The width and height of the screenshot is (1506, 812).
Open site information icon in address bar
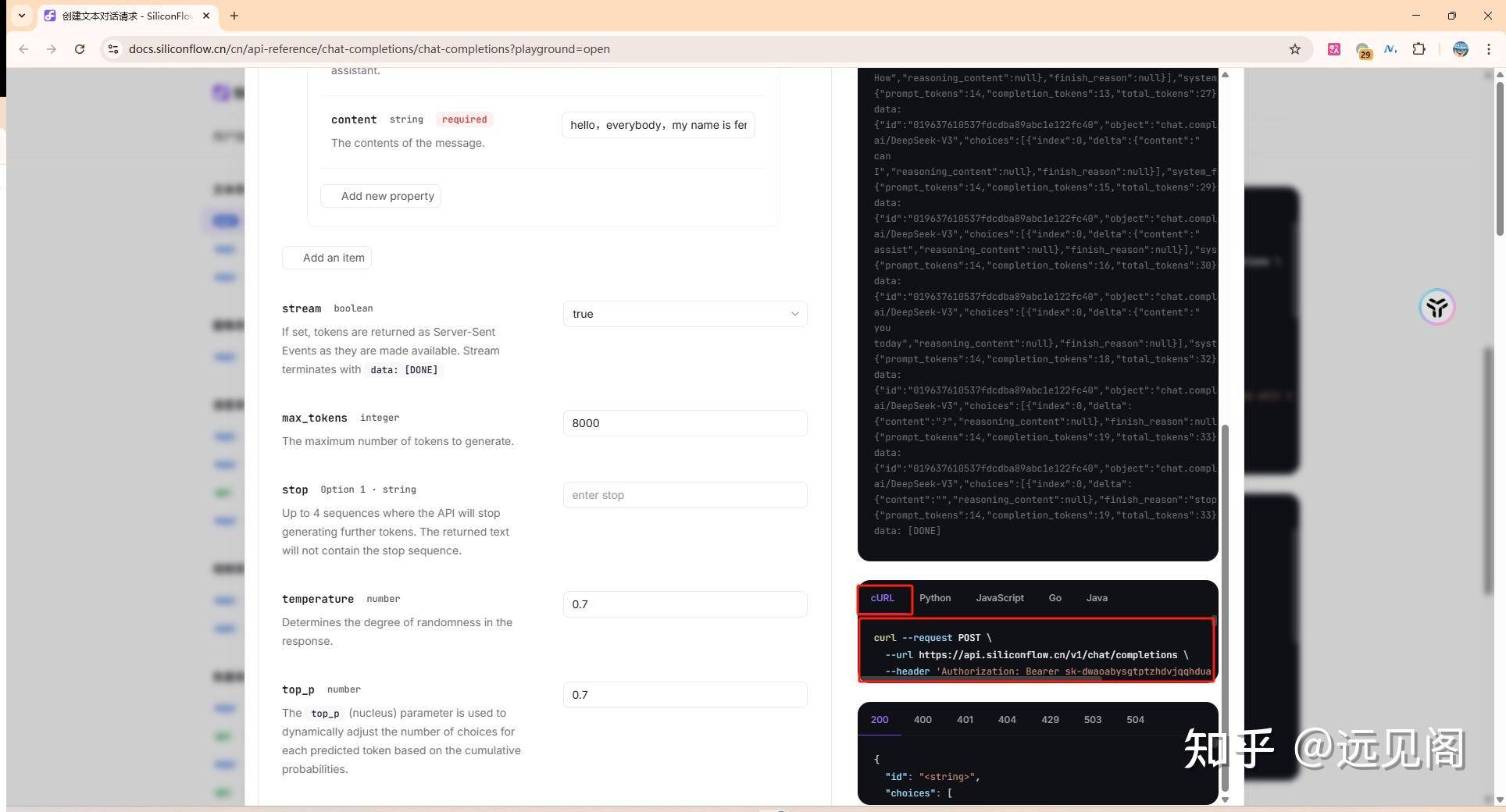(113, 49)
